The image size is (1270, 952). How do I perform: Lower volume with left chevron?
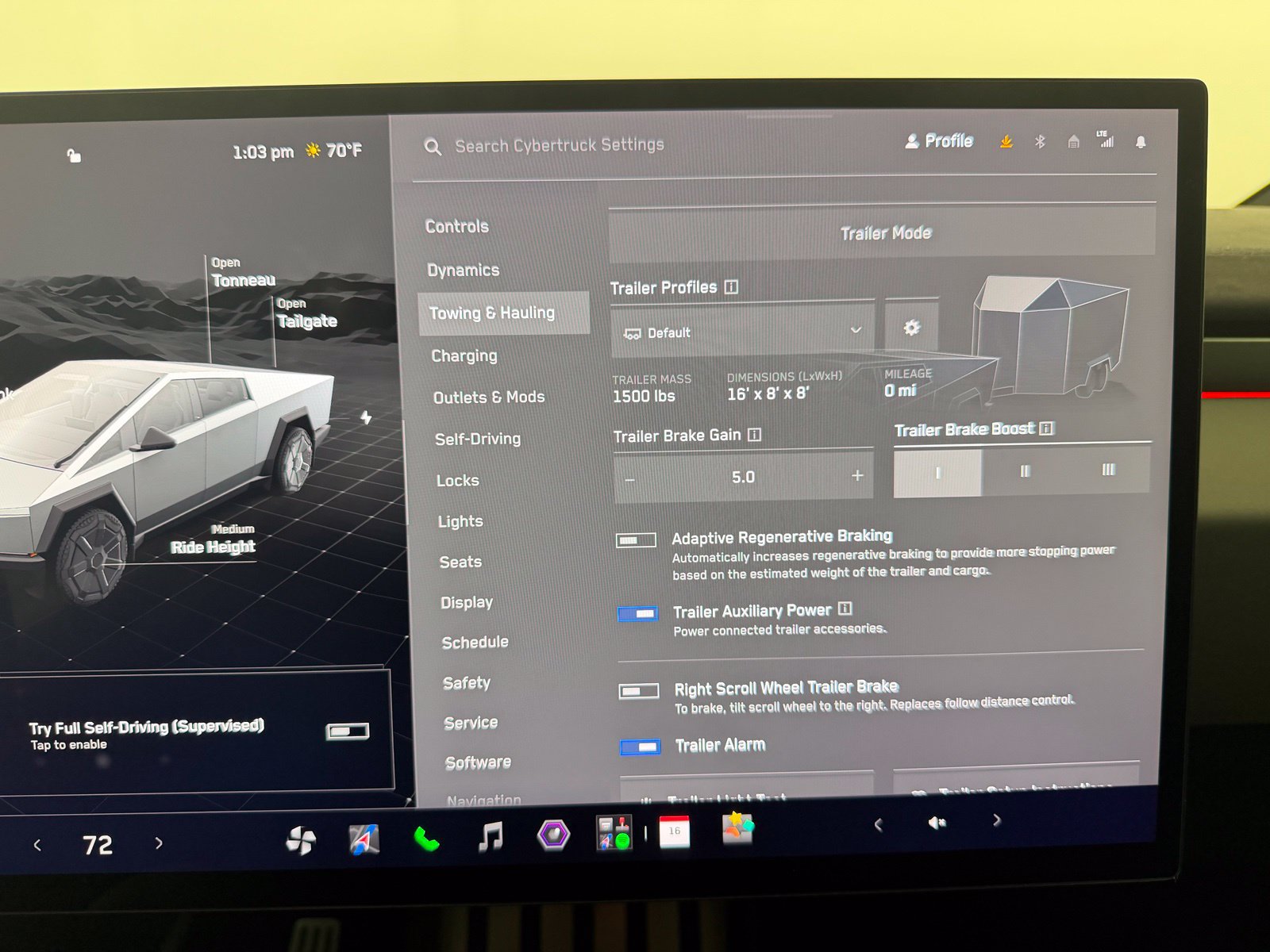tap(878, 825)
